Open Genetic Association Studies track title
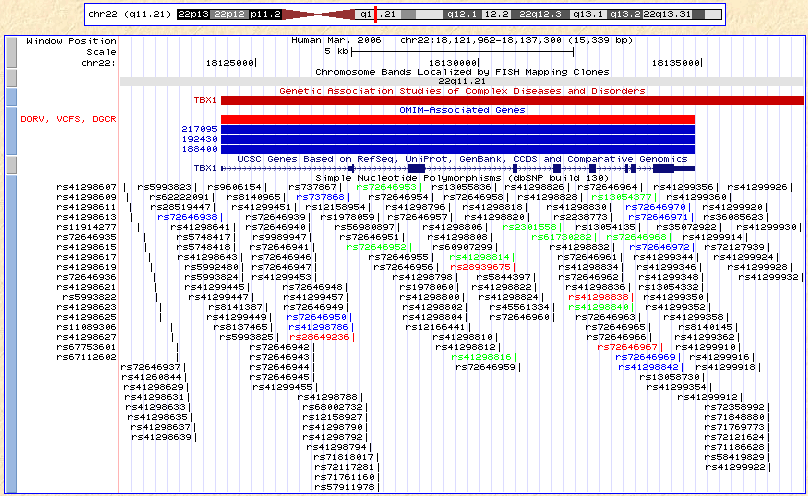 pyautogui.click(x=461, y=91)
